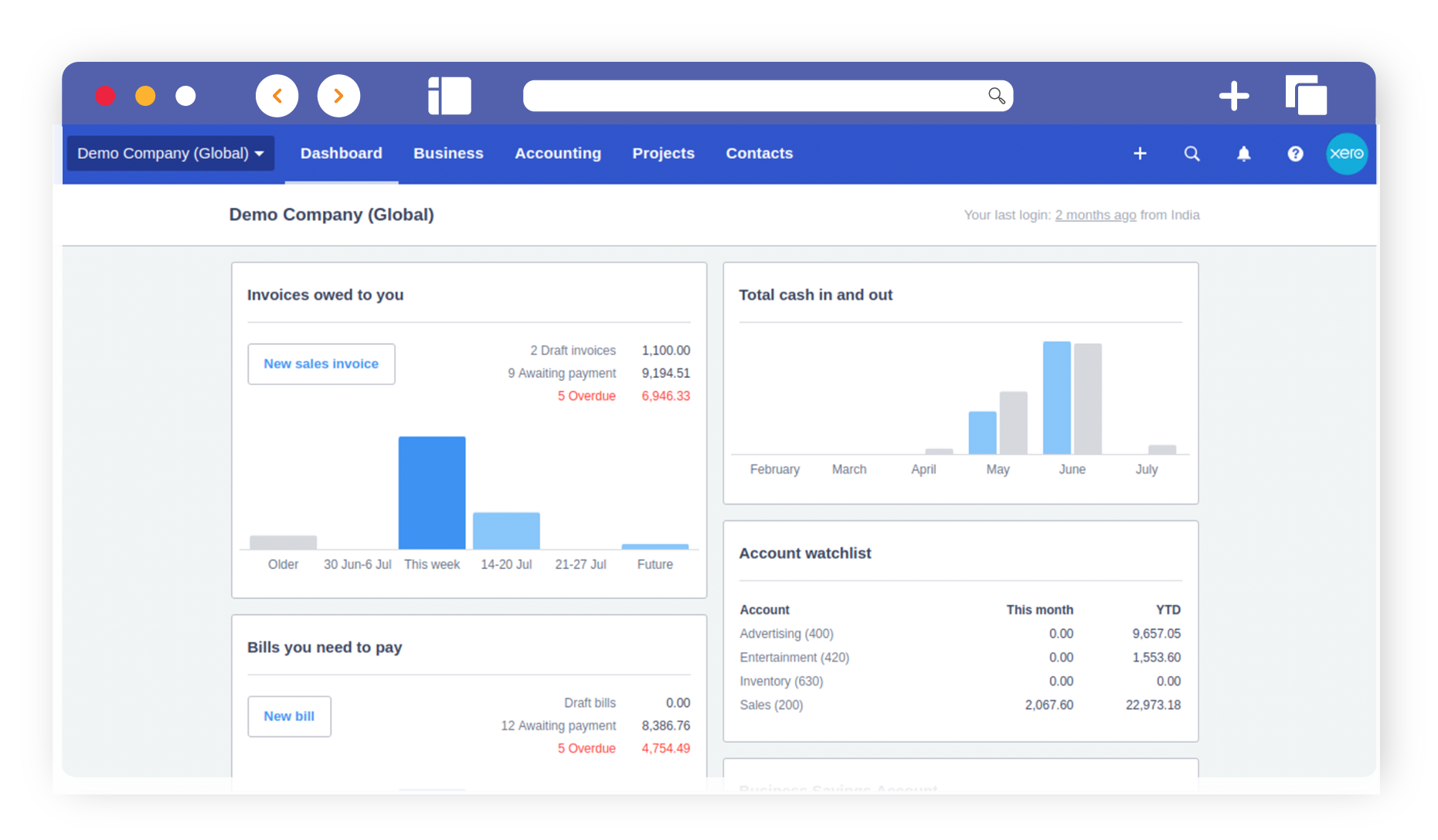Click the New sales invoice button
Image resolution: width=1438 pixels, height=840 pixels.
coord(321,364)
